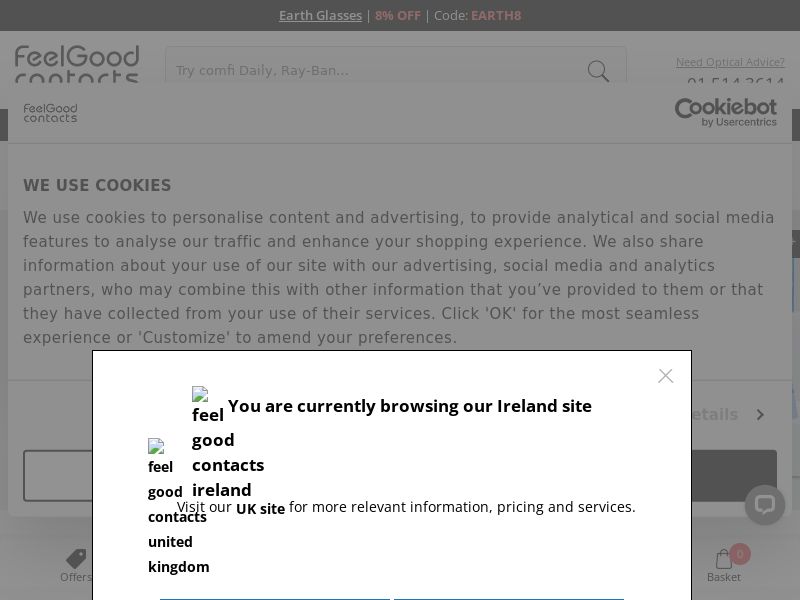Click the basket item count badge
This screenshot has width=800, height=600.
tap(740, 553)
